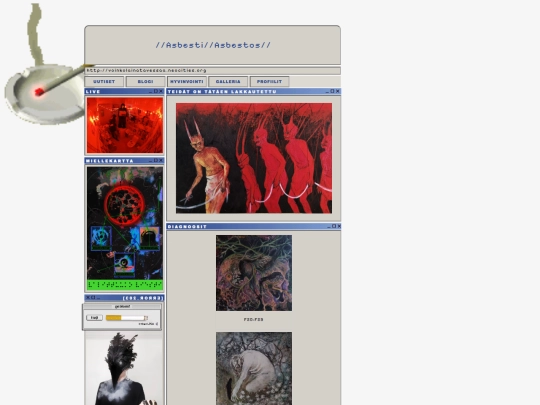Maximize the TEIDÄT ON TÄTÄEN LAKKAUTETTU panel
The height and width of the screenshot is (405, 540).
click(332, 91)
